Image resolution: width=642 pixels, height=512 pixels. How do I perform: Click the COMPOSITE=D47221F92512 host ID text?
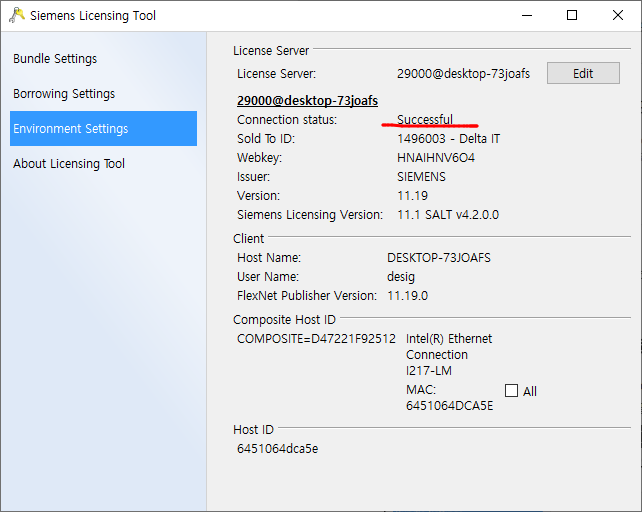(x=316, y=339)
